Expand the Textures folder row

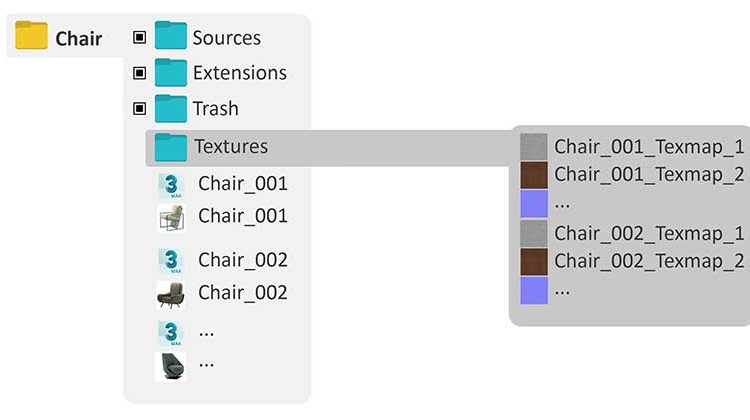[231, 146]
